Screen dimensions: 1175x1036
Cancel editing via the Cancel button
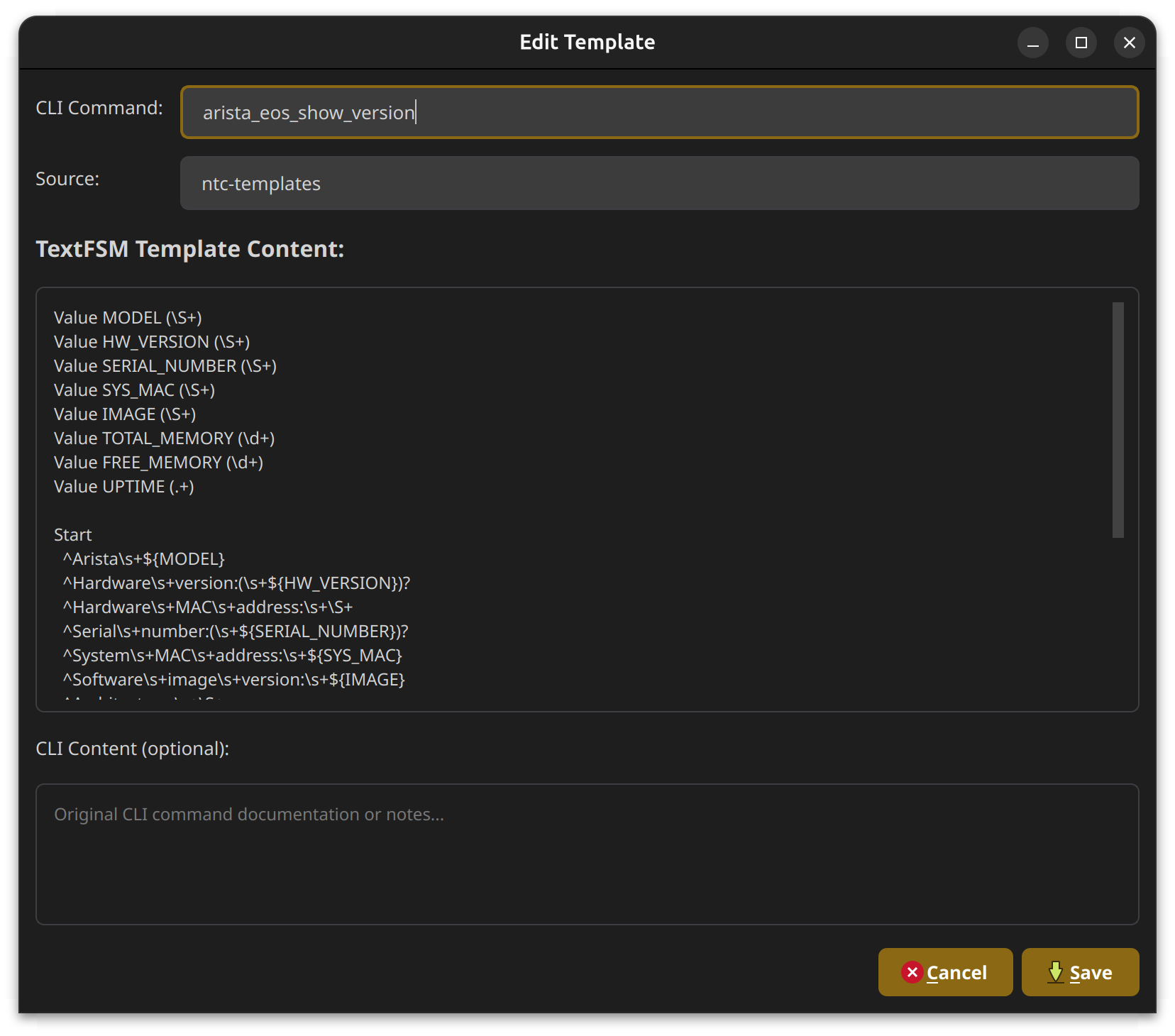point(946,972)
